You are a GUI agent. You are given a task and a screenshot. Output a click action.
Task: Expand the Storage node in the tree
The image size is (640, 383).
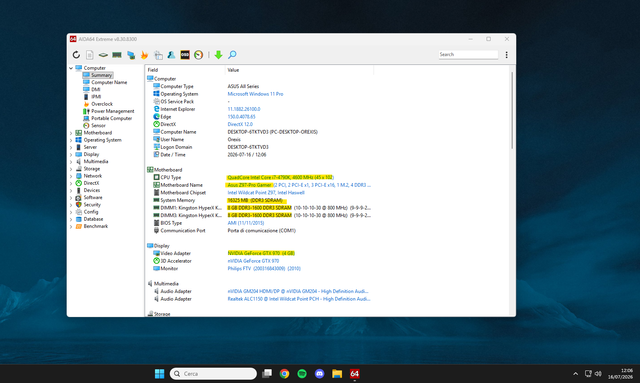[x=71, y=169]
